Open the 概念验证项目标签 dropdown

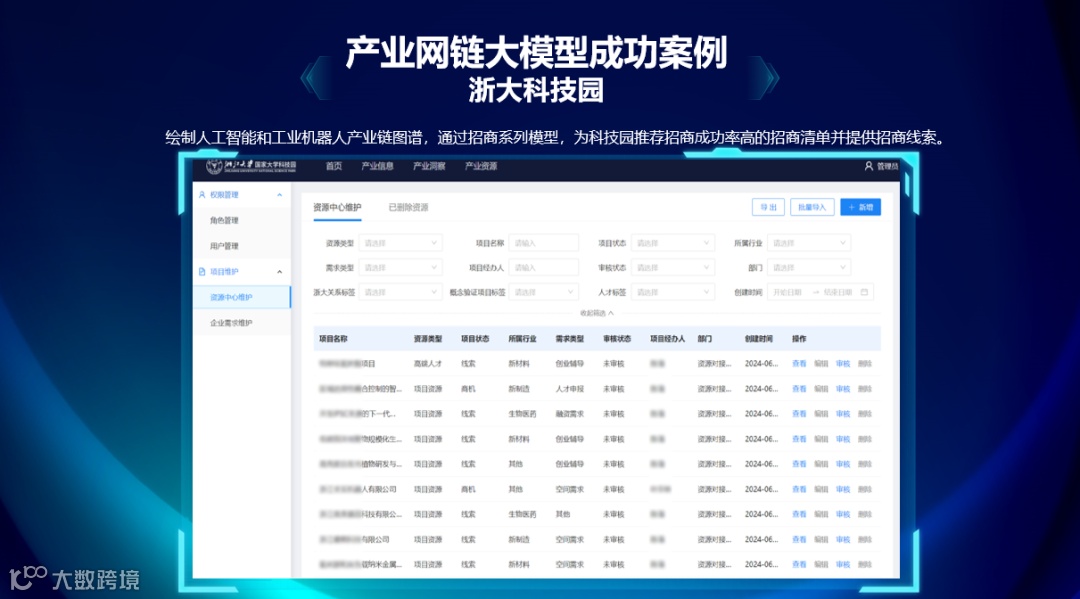tap(543, 293)
